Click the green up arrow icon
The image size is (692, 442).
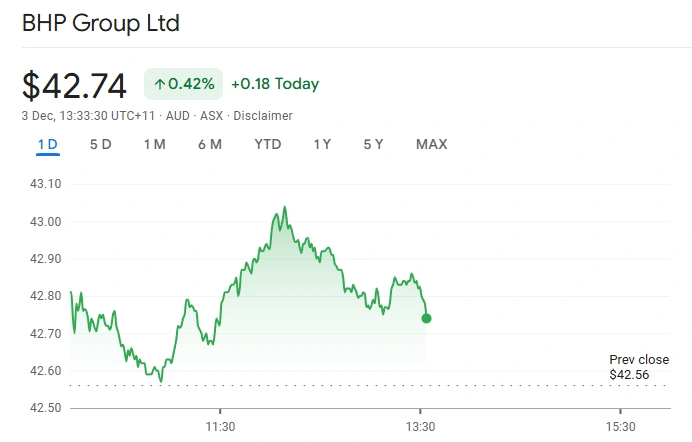coord(159,84)
